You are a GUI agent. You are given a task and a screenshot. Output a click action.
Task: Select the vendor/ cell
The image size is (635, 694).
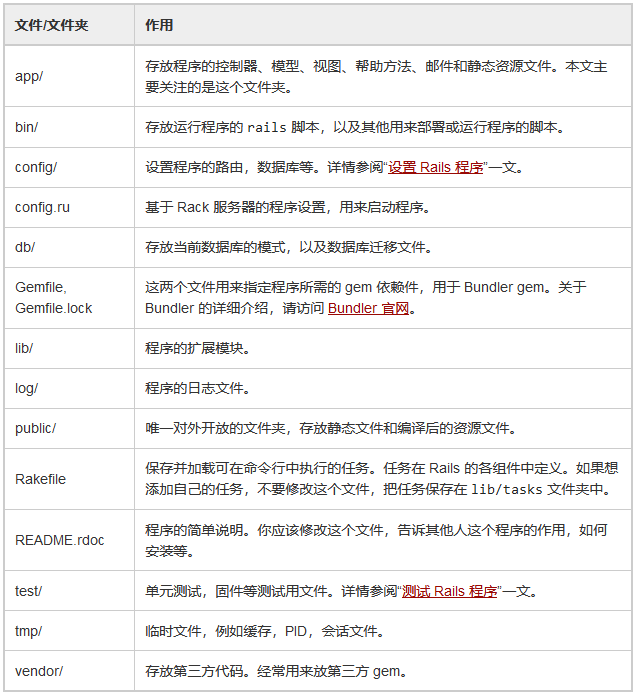[x=69, y=671]
